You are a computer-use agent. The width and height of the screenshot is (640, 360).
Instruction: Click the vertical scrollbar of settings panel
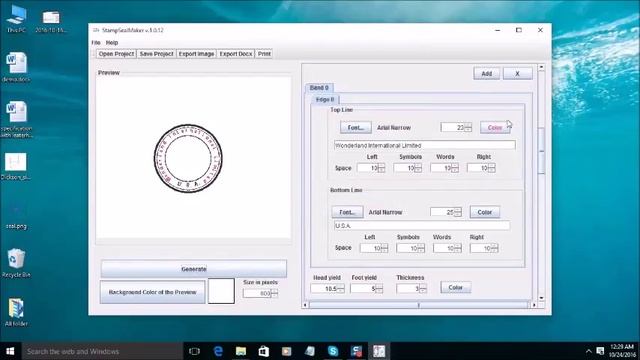(x=541, y=151)
